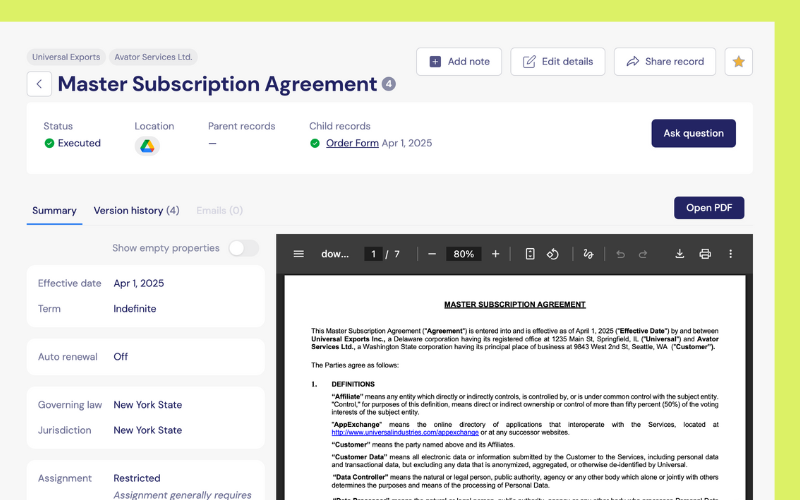The image size is (800, 500).
Task: Open the Order Form child record link
Action: point(352,143)
